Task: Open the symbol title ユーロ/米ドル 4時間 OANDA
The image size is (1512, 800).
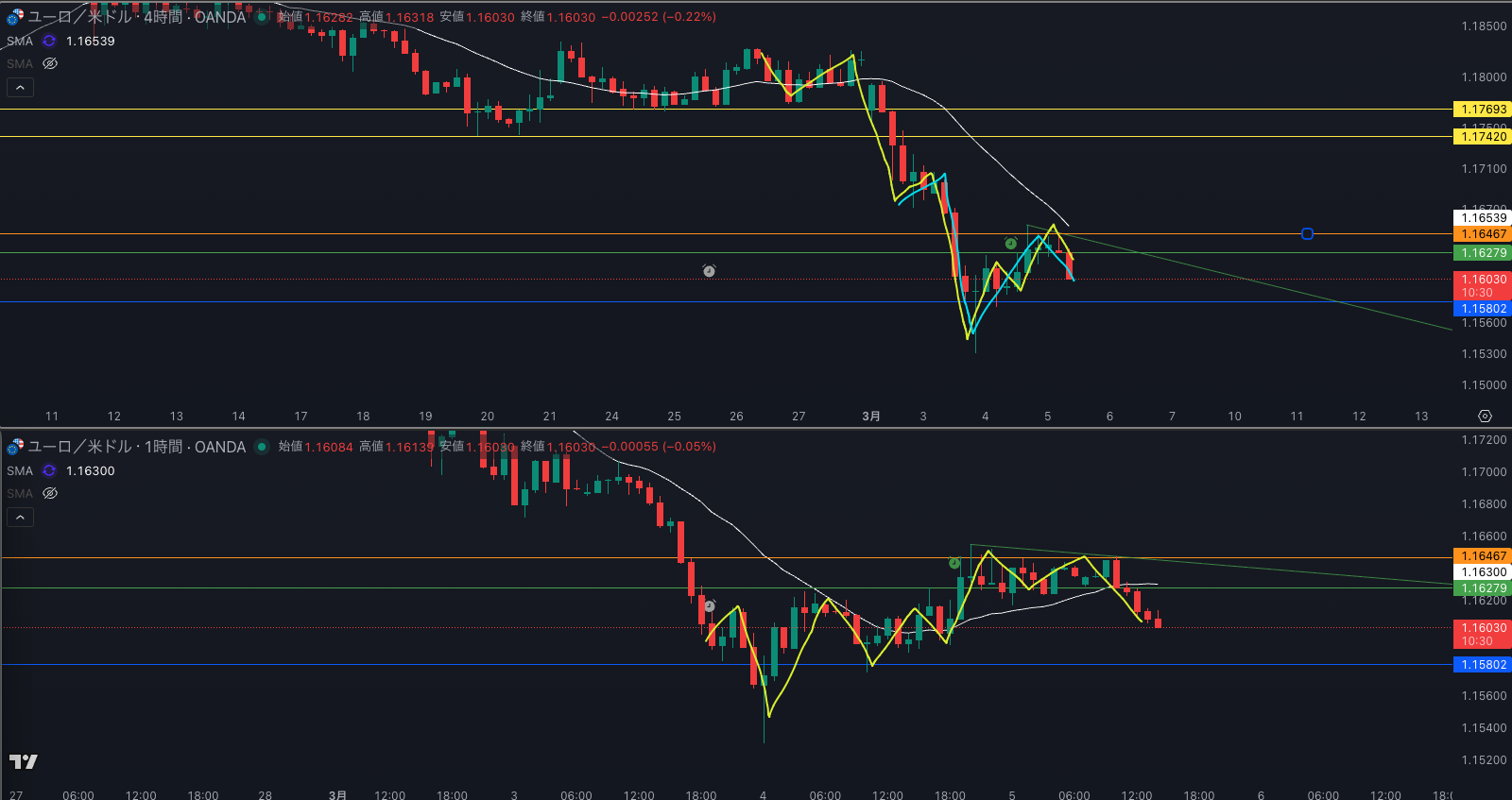Action: (137, 17)
